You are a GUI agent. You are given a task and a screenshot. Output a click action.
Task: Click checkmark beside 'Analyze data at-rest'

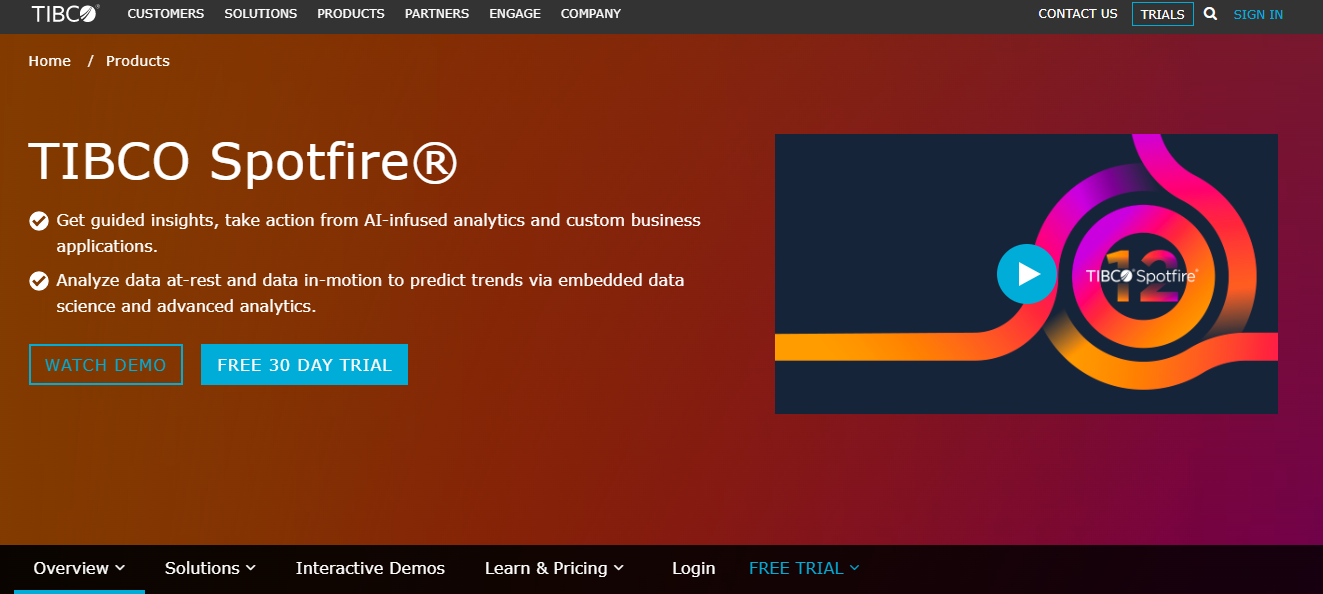39,280
